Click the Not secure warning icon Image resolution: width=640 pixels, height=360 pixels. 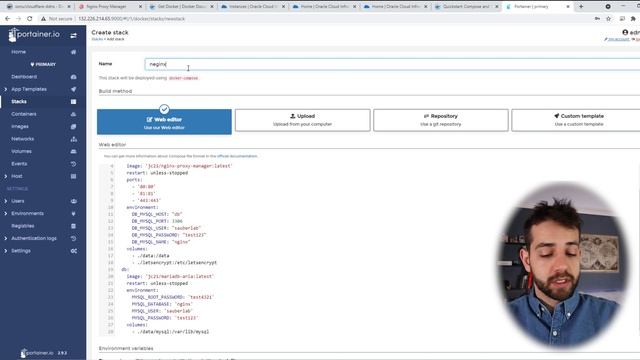coord(43,19)
